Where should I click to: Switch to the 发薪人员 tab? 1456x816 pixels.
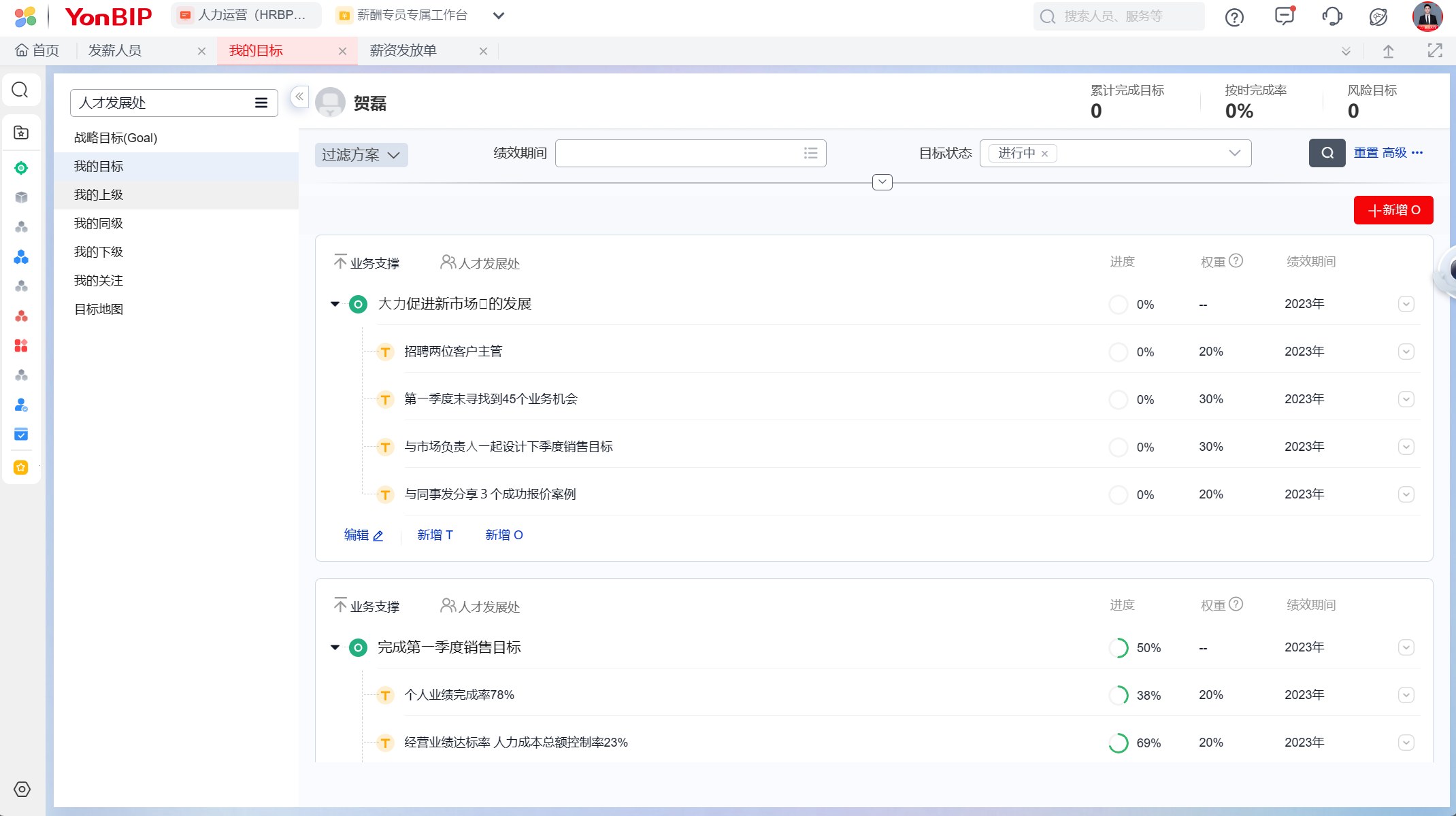click(115, 50)
